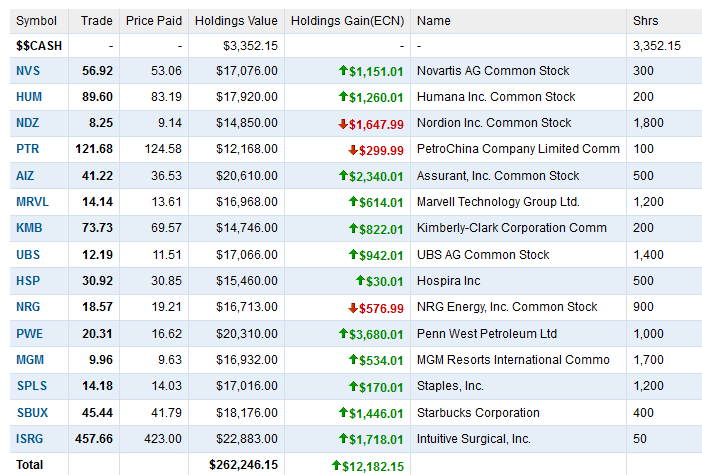702x475 pixels.
Task: Open the AIZ symbol link
Action: (25, 175)
